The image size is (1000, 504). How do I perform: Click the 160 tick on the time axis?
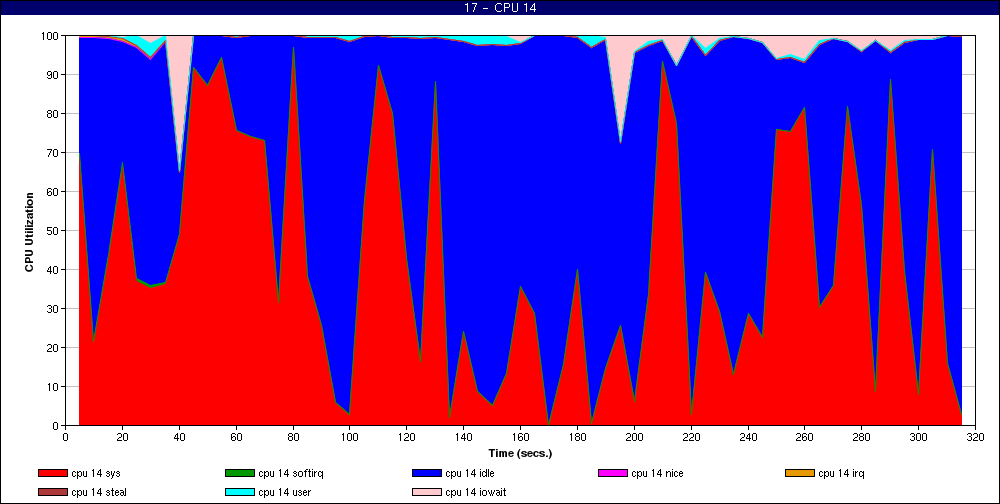(520, 437)
